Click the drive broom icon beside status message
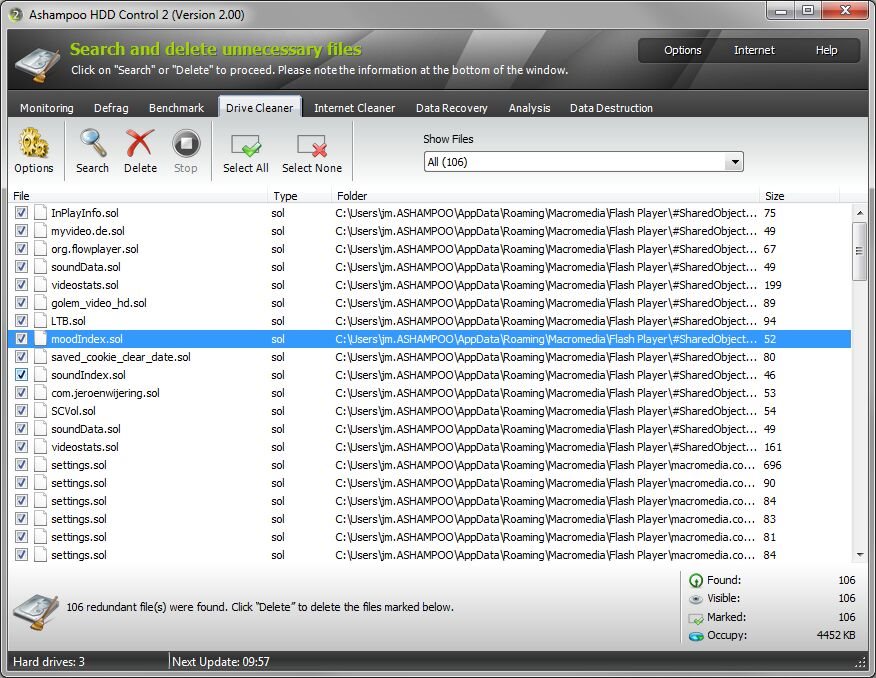The image size is (876, 678). [x=36, y=612]
